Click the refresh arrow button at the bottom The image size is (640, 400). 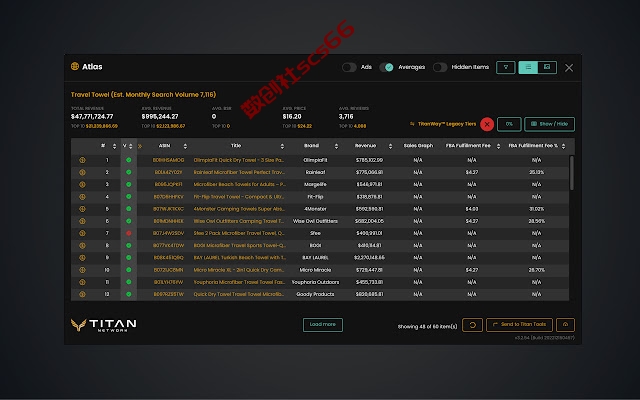(x=473, y=325)
